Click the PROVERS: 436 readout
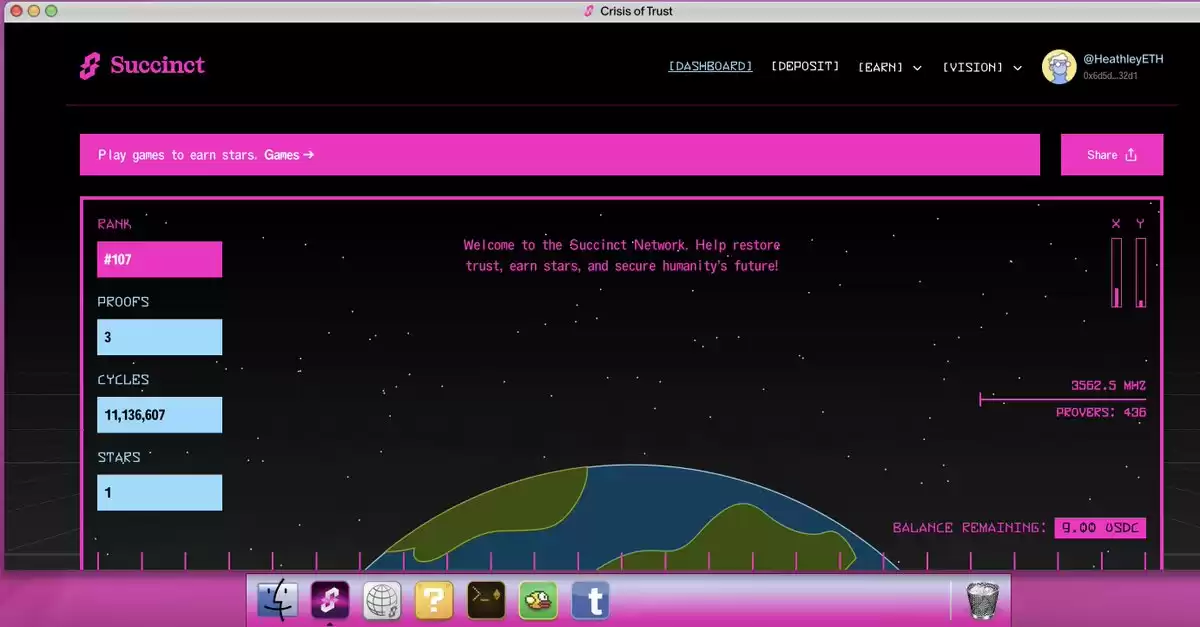The height and width of the screenshot is (627, 1200). coord(1101,413)
